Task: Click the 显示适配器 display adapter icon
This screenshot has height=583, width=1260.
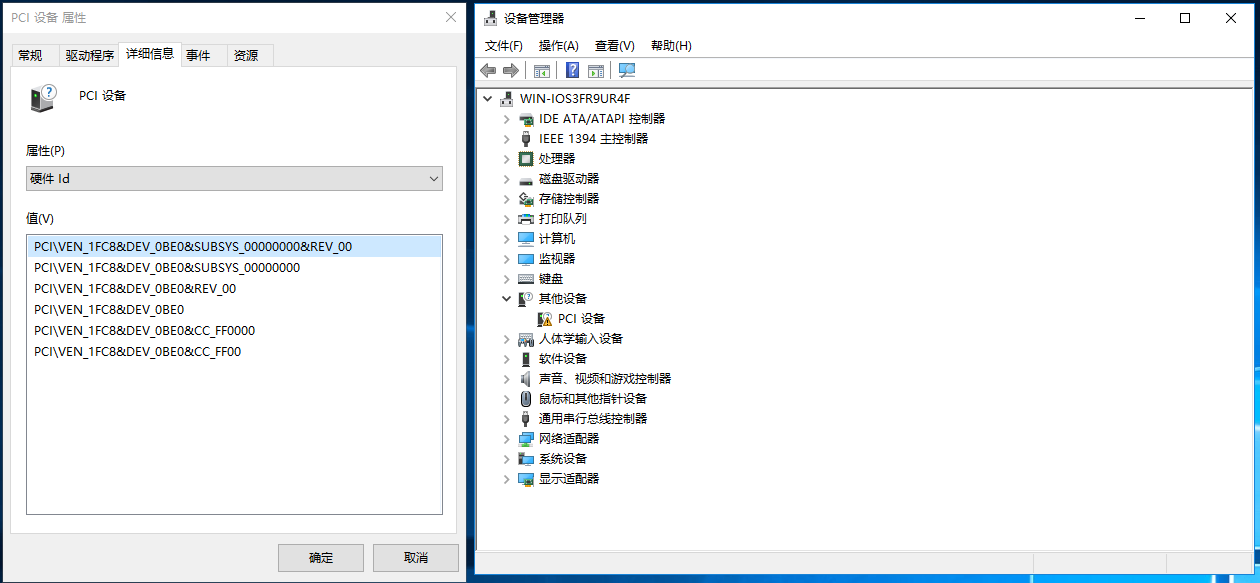Action: tap(526, 478)
